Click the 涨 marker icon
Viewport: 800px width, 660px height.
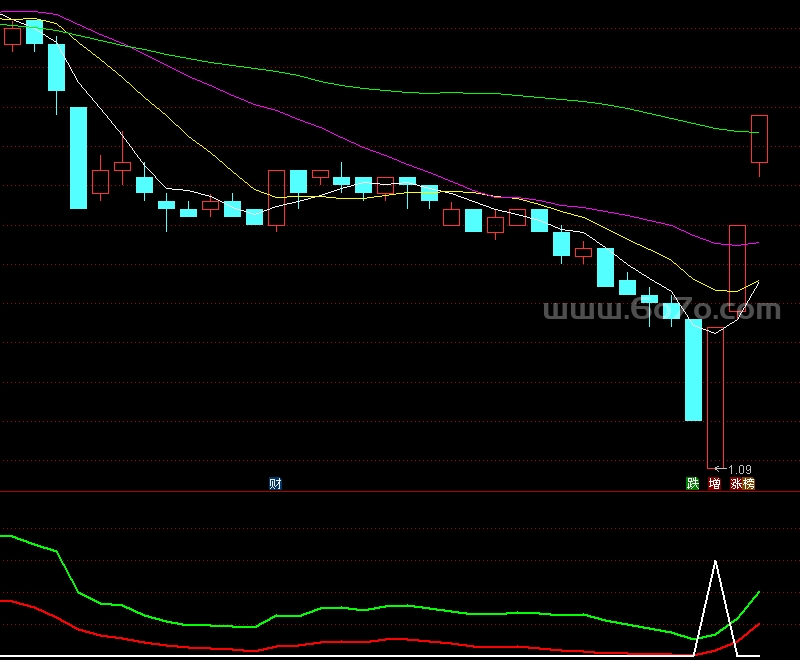(x=736, y=484)
